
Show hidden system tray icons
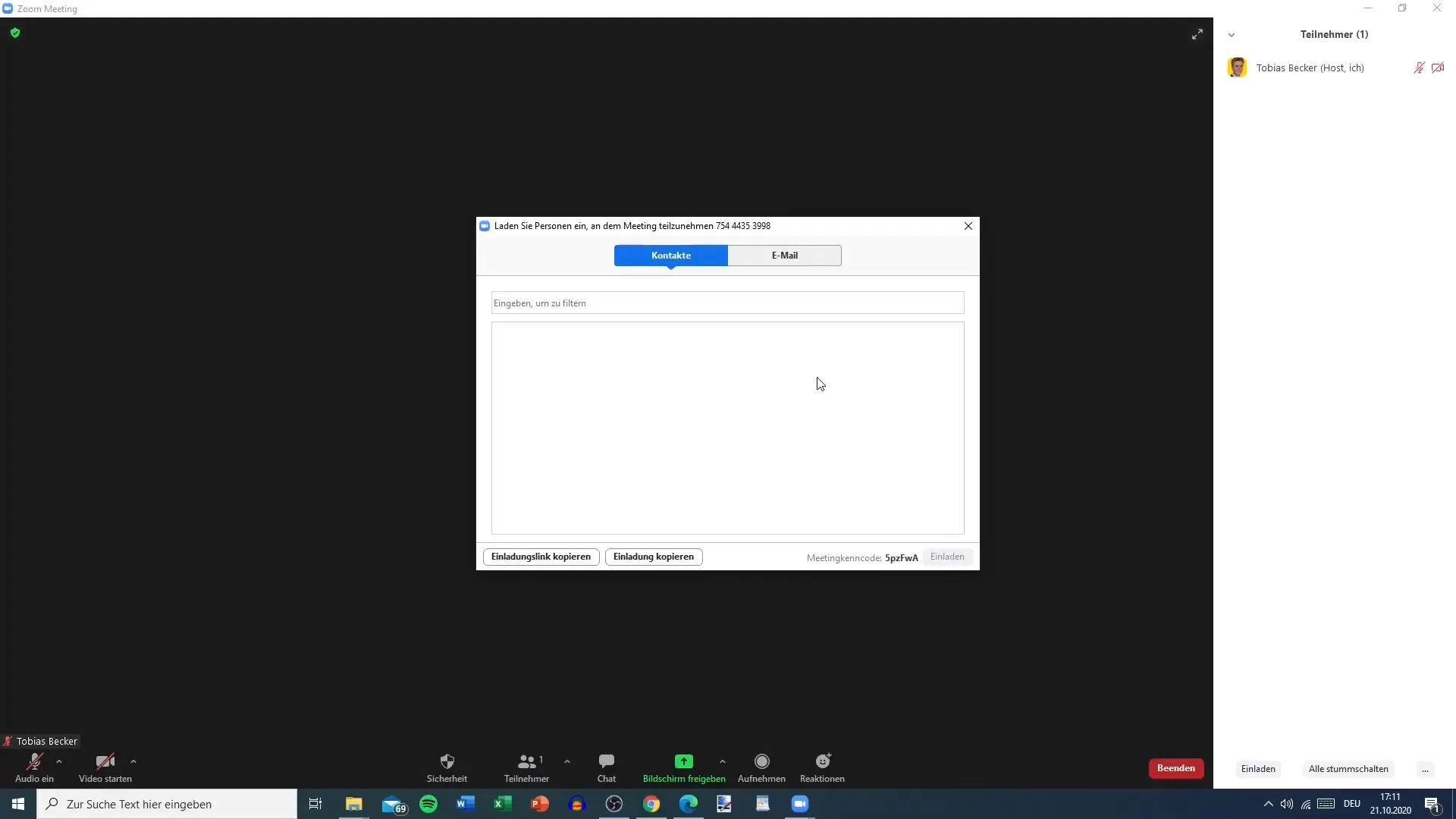pyautogui.click(x=1268, y=804)
